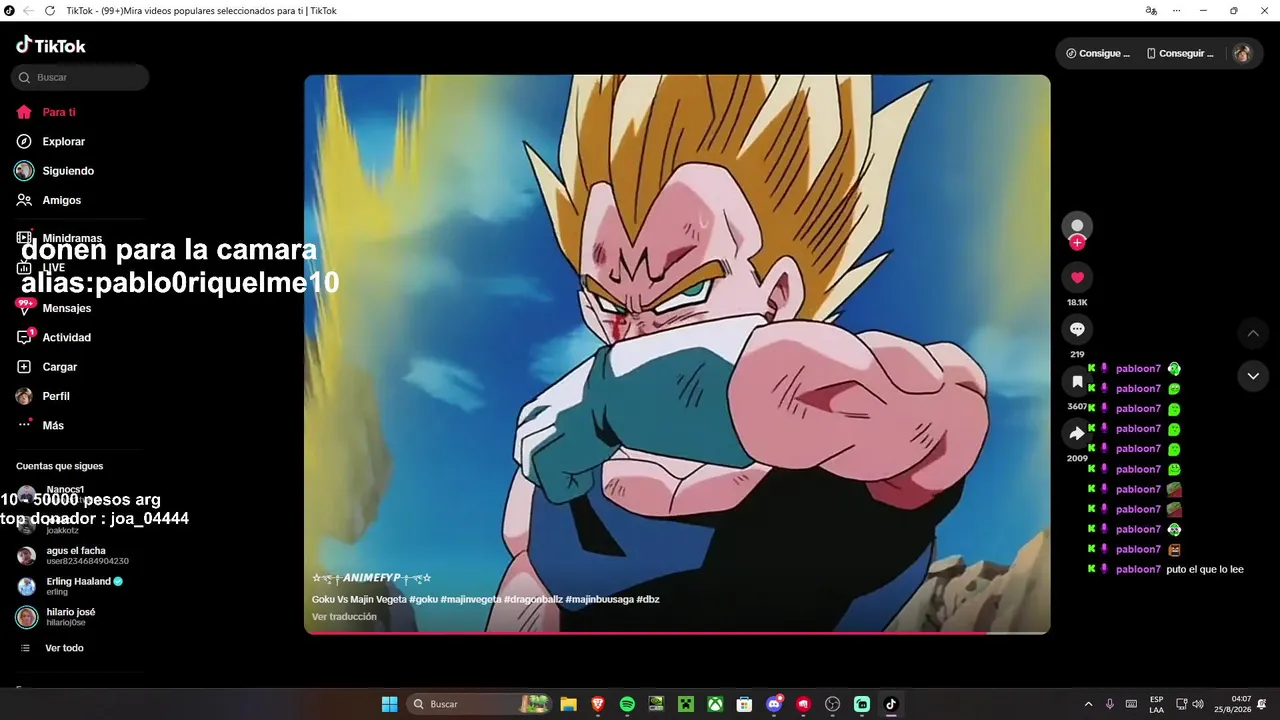Click the Conseguir app button
Screen dimensions: 1280x720
pyautogui.click(x=1180, y=53)
